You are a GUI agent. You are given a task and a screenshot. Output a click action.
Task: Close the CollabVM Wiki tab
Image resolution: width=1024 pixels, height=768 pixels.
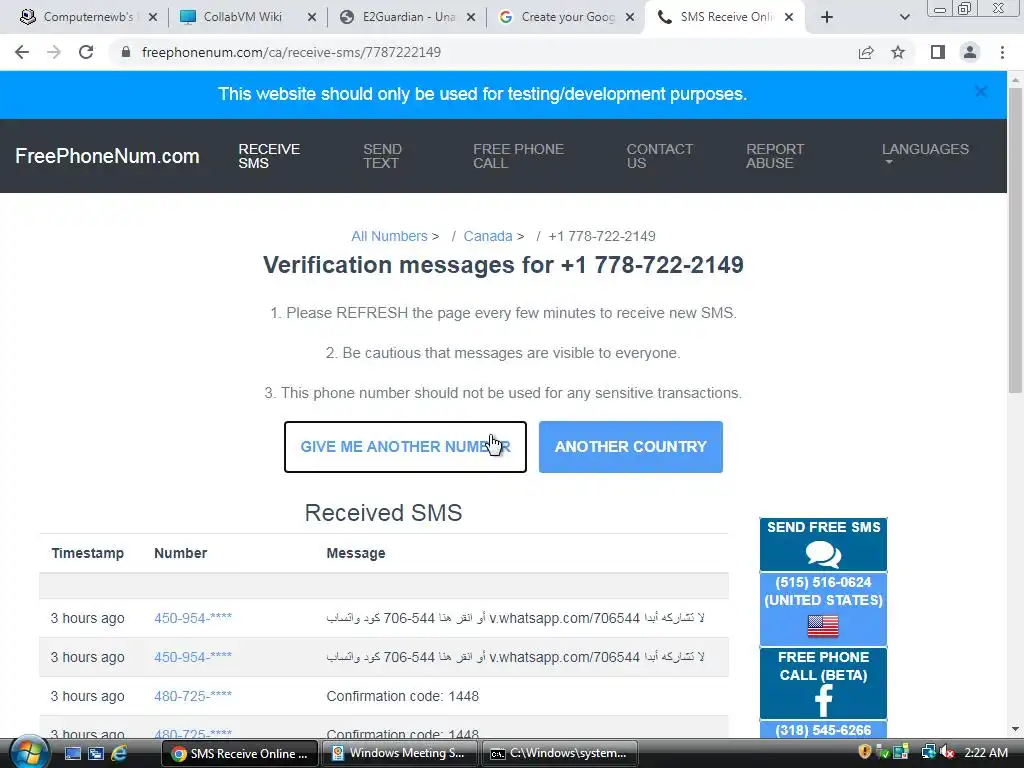[x=312, y=17]
